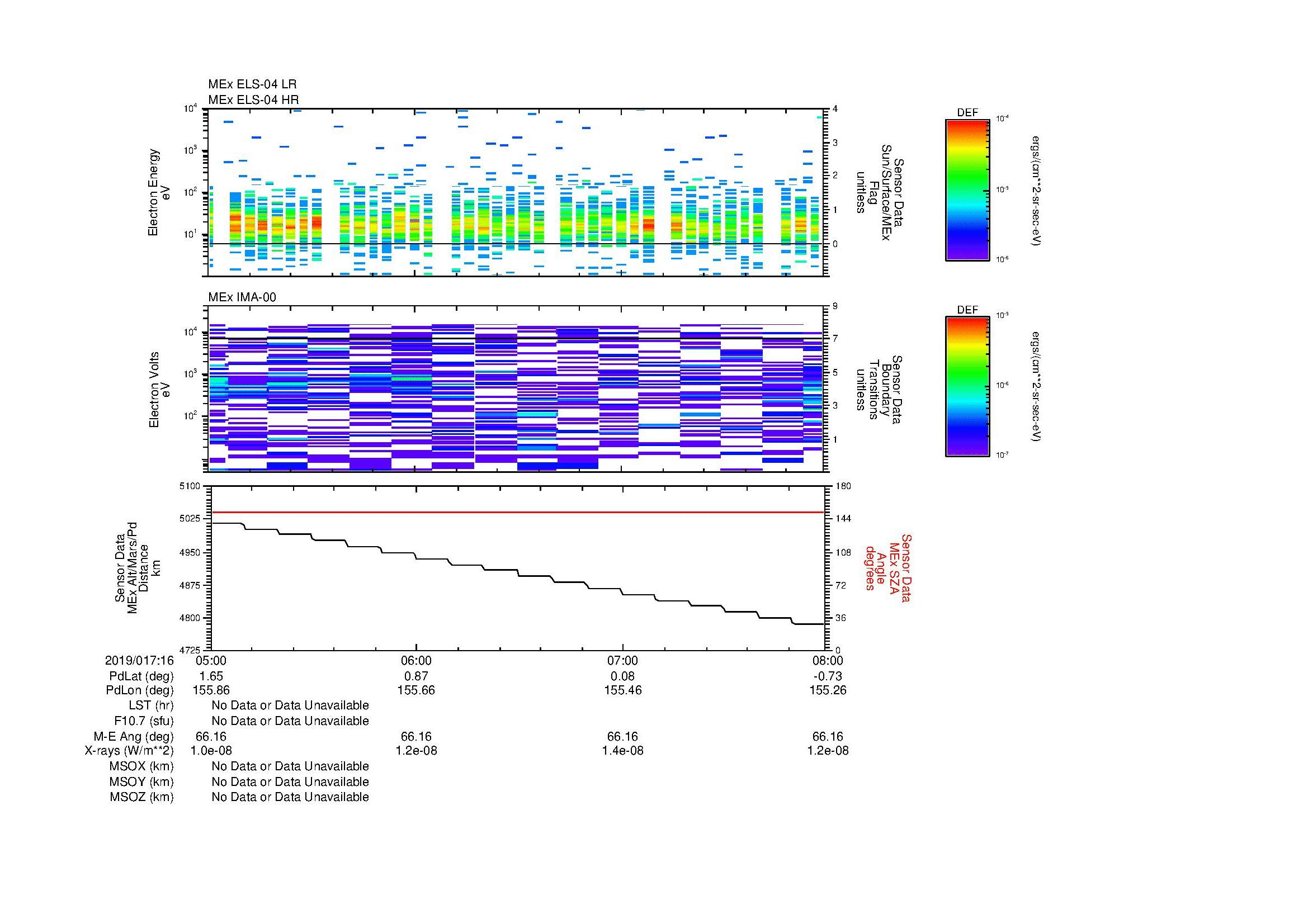Viewport: 1308px width, 924px height.
Task: Click the 'MSOX (km)' row label
Action: [x=141, y=766]
